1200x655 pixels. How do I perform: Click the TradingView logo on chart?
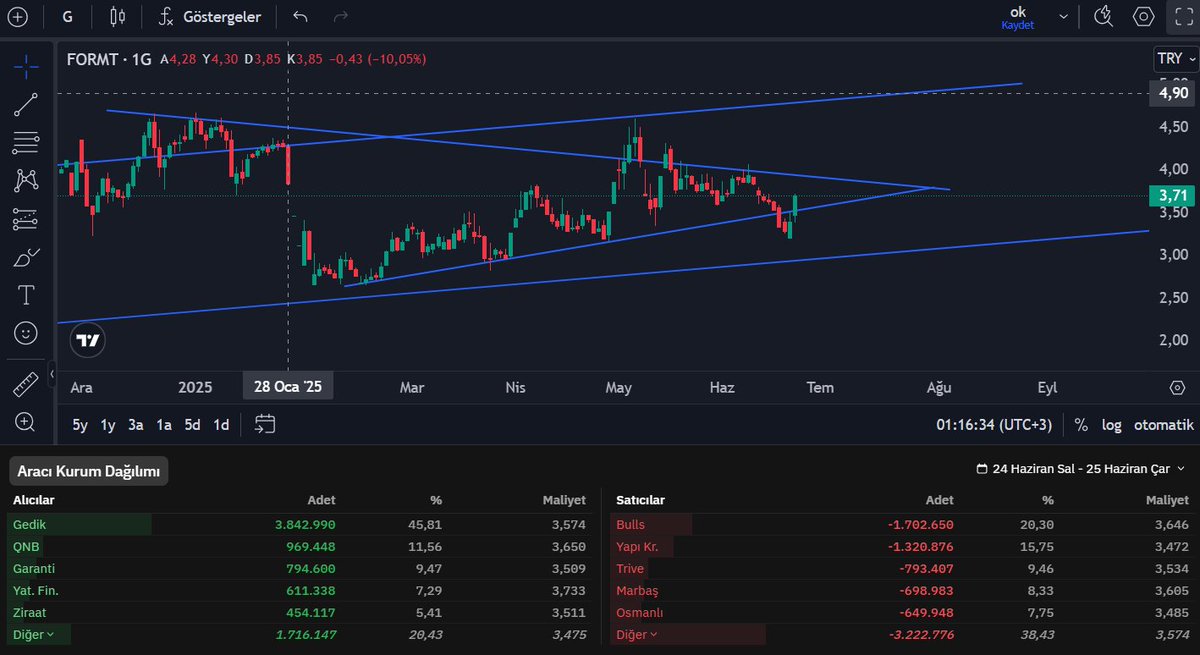pos(88,341)
